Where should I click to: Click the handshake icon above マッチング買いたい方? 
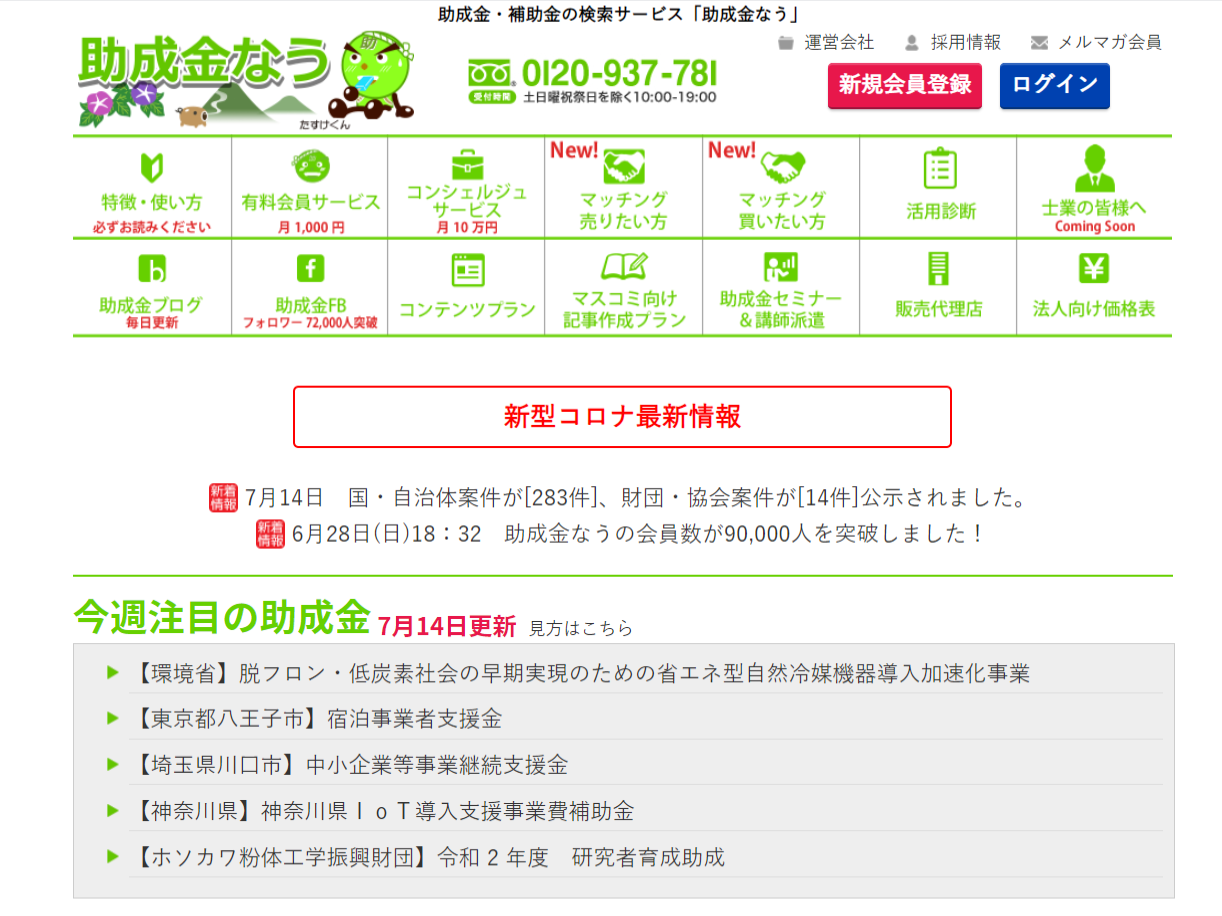(x=783, y=165)
